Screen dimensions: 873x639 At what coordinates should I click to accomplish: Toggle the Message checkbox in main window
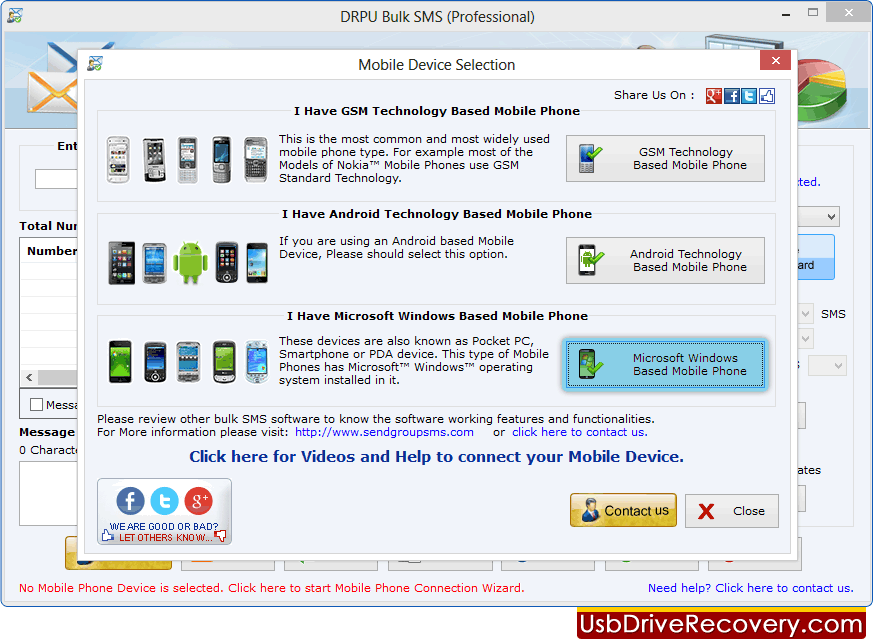coord(36,405)
